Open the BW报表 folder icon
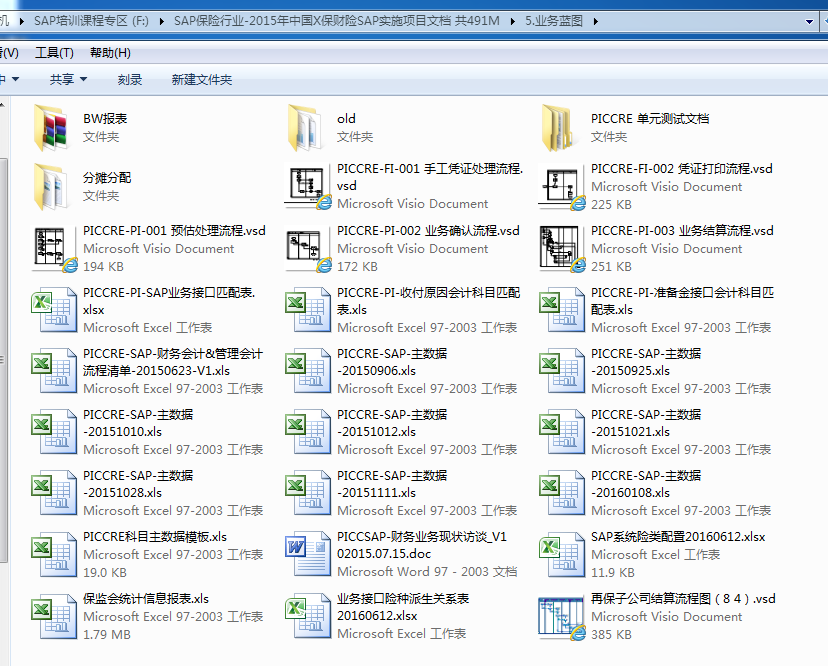Viewport: 828px width, 666px height. (x=51, y=128)
